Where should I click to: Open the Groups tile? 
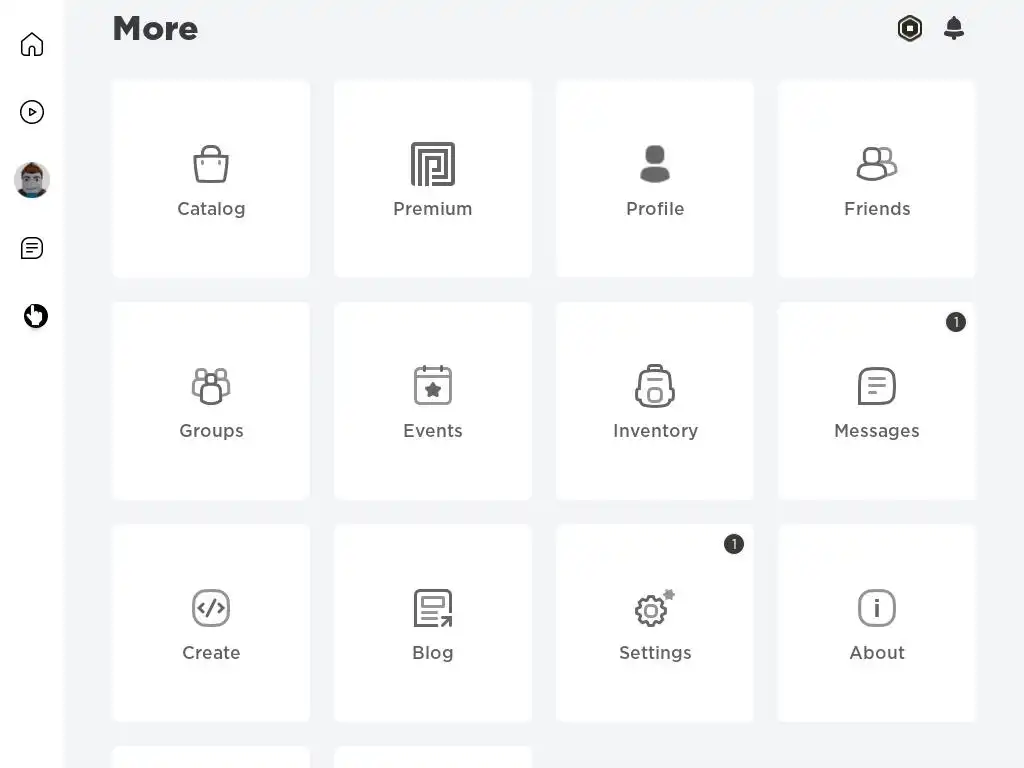(211, 401)
